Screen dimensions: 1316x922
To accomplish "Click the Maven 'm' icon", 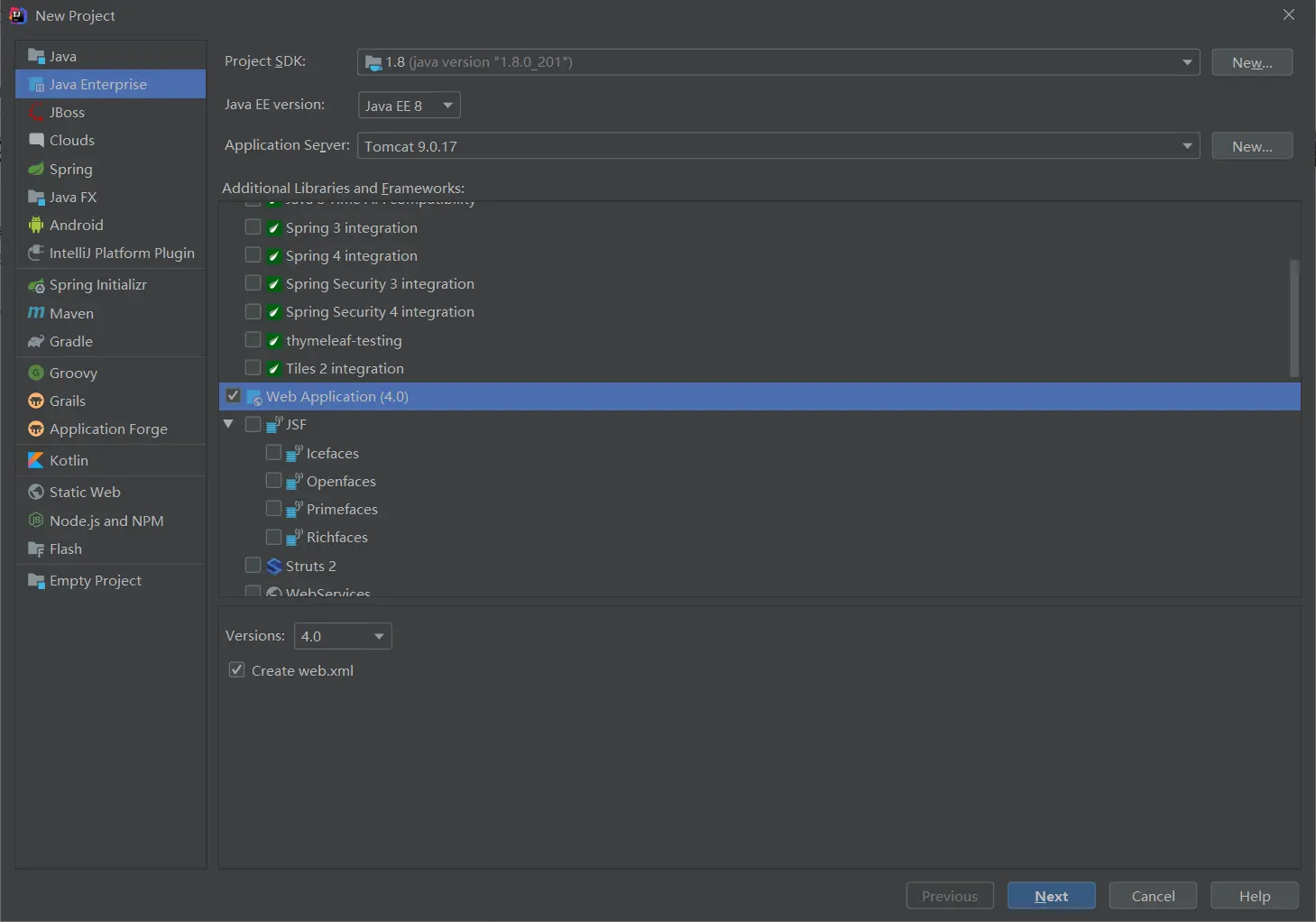I will pos(36,313).
